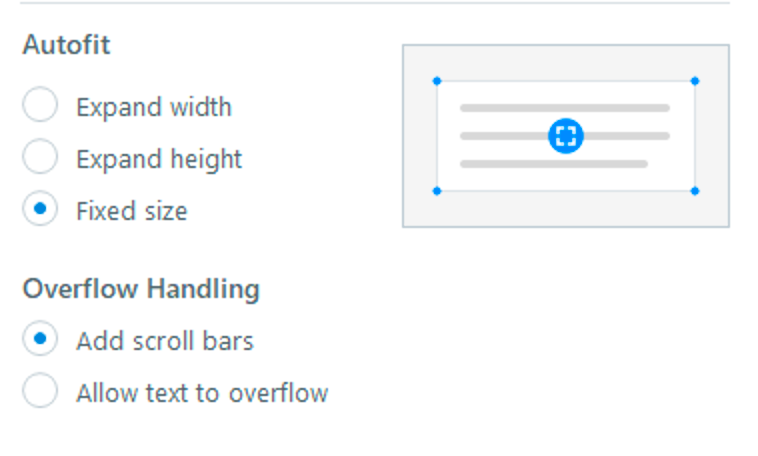Click the gray background of the autofit preview
Image resolution: width=758 pixels, height=456 pixels.
[420, 210]
